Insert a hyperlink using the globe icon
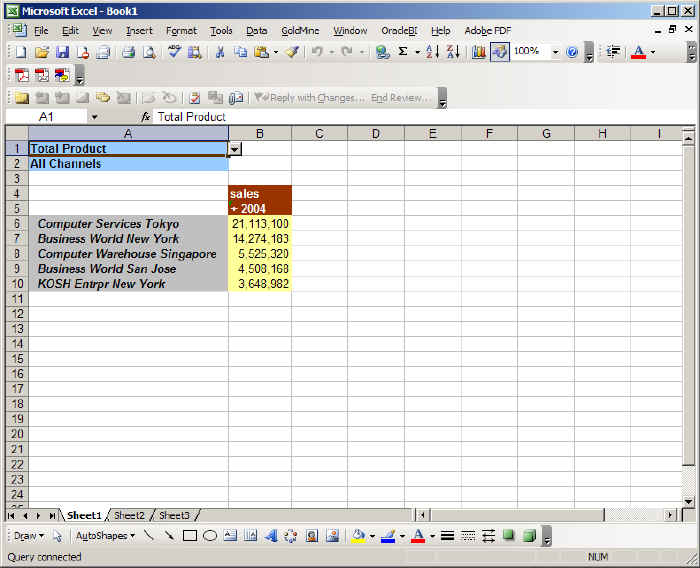The height and width of the screenshot is (568, 700). [x=382, y=52]
